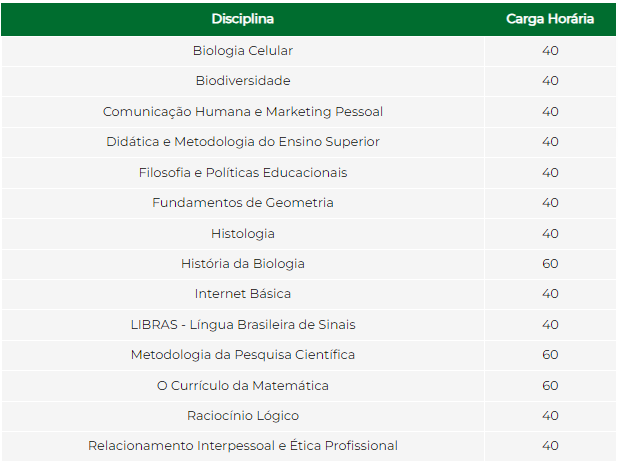Select the Biologia Celular row
618x468 pixels.
(243, 51)
